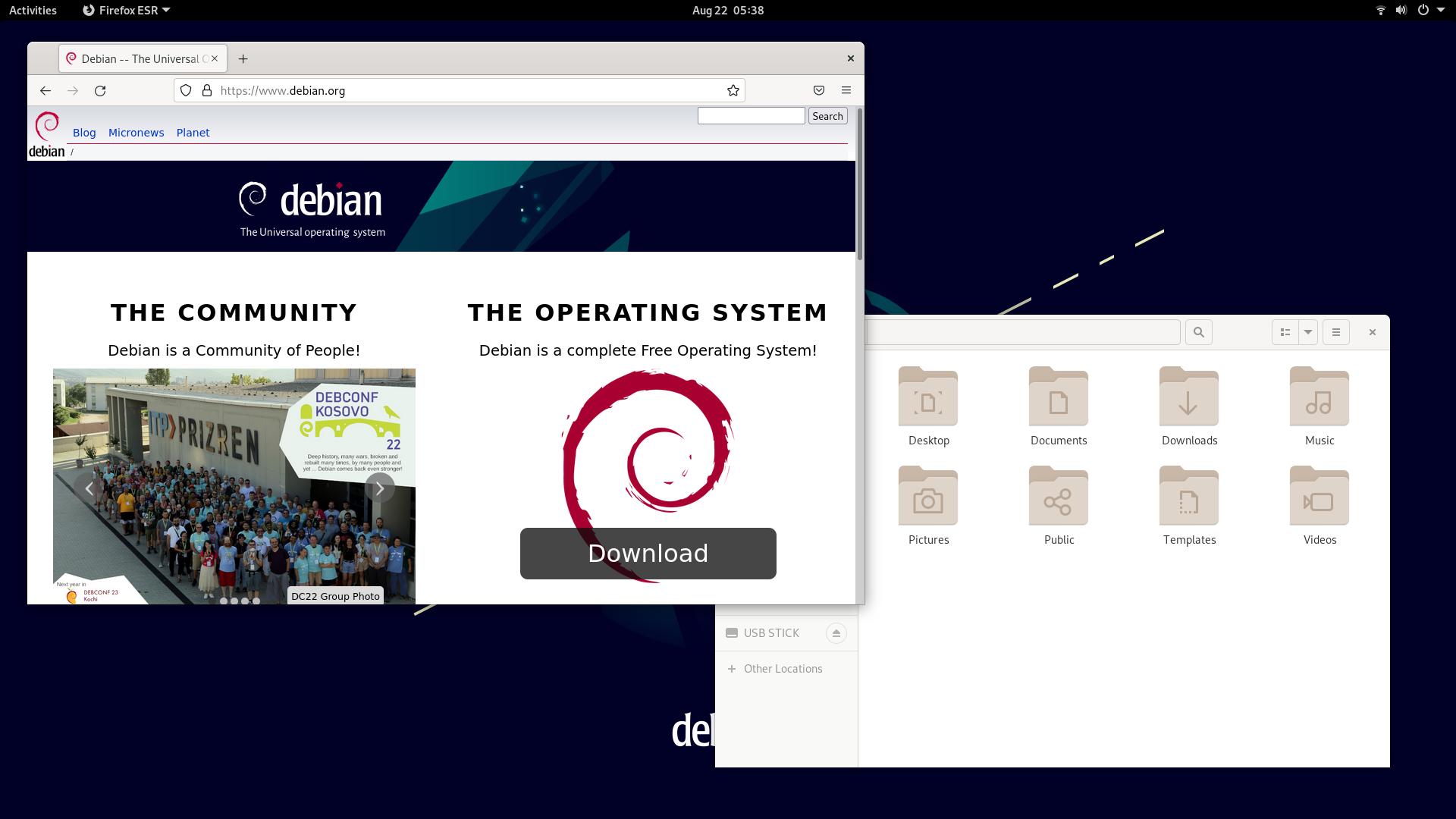Open the Firefox ESR app menu
The width and height of the screenshot is (1456, 819).
pyautogui.click(x=126, y=10)
